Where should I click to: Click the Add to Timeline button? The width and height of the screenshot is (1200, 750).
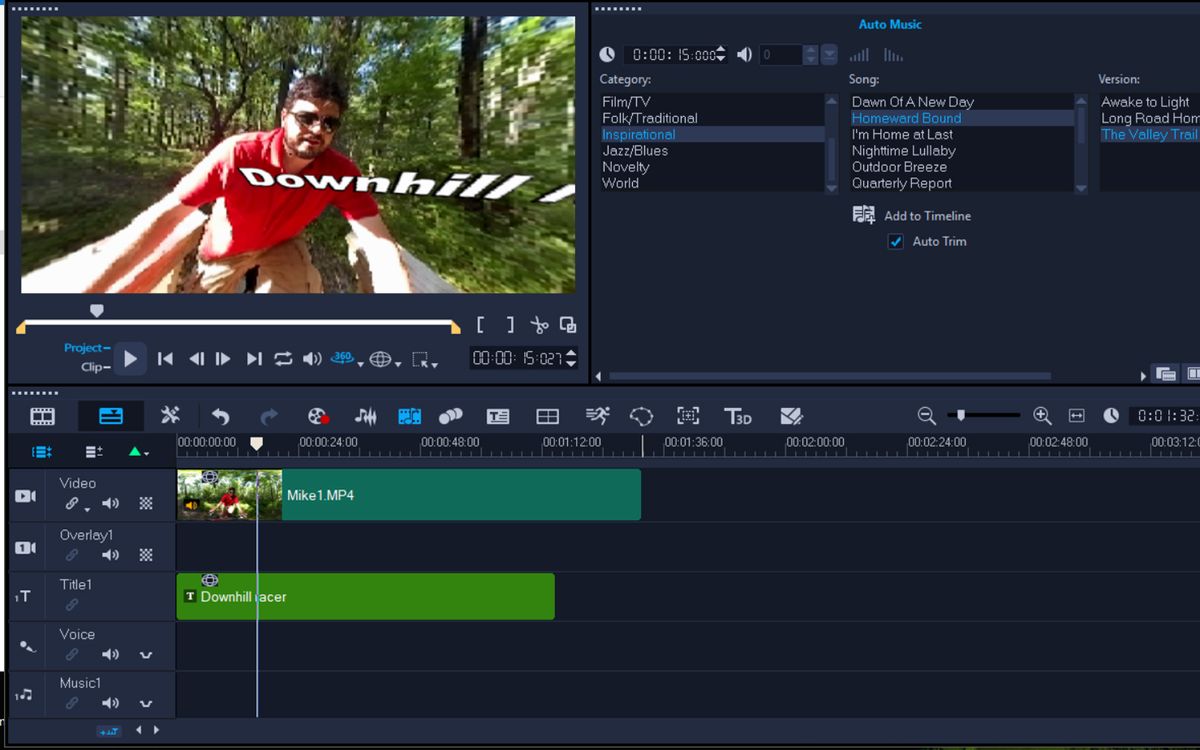(x=927, y=215)
